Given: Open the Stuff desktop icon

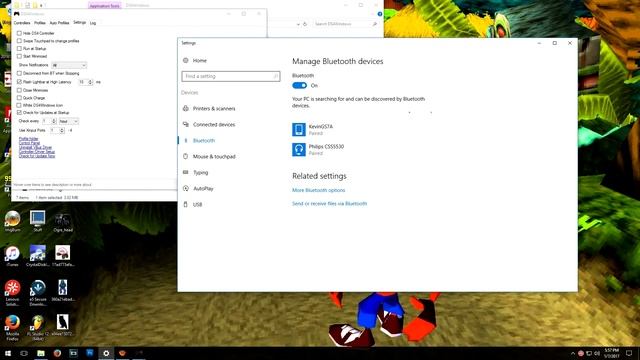Looking at the screenshot, I should click(x=38, y=222).
